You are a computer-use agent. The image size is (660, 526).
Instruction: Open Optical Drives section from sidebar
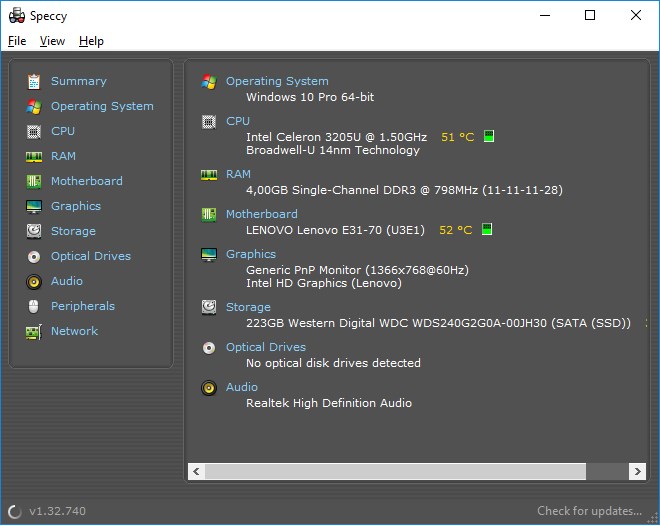coord(91,256)
